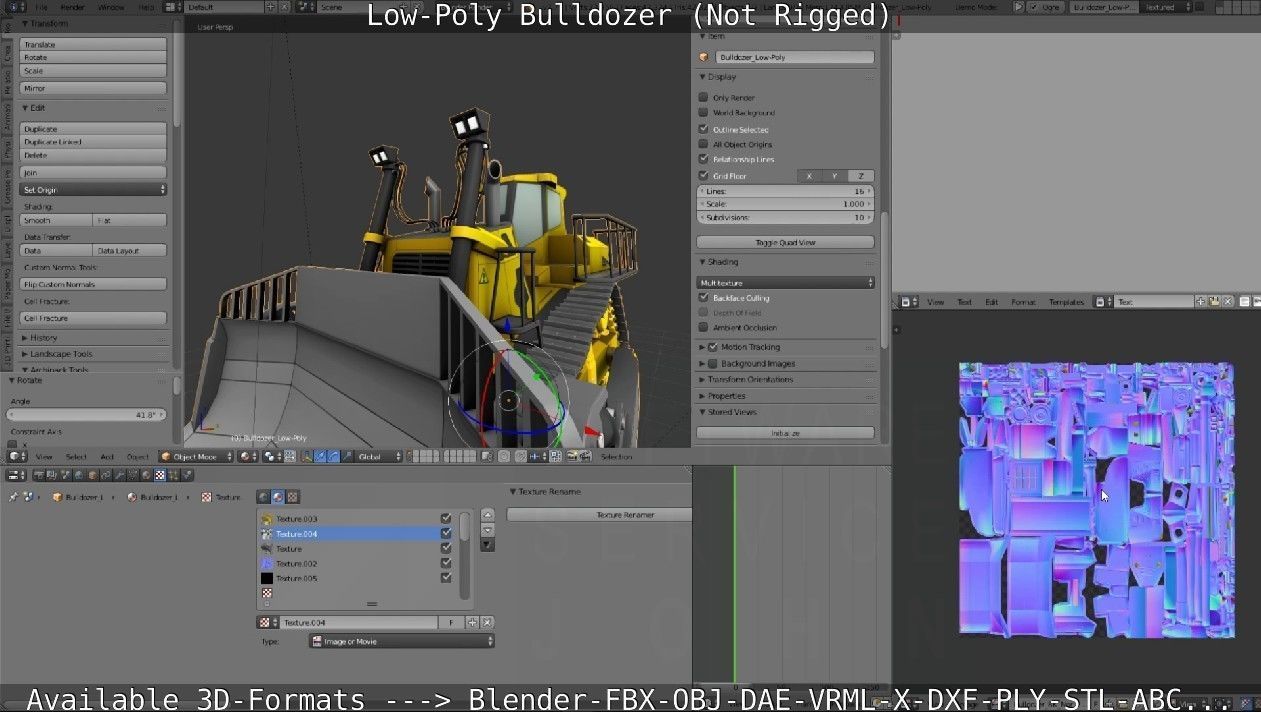Select the scale manipulator icon
The height and width of the screenshot is (712, 1261).
pos(347,456)
